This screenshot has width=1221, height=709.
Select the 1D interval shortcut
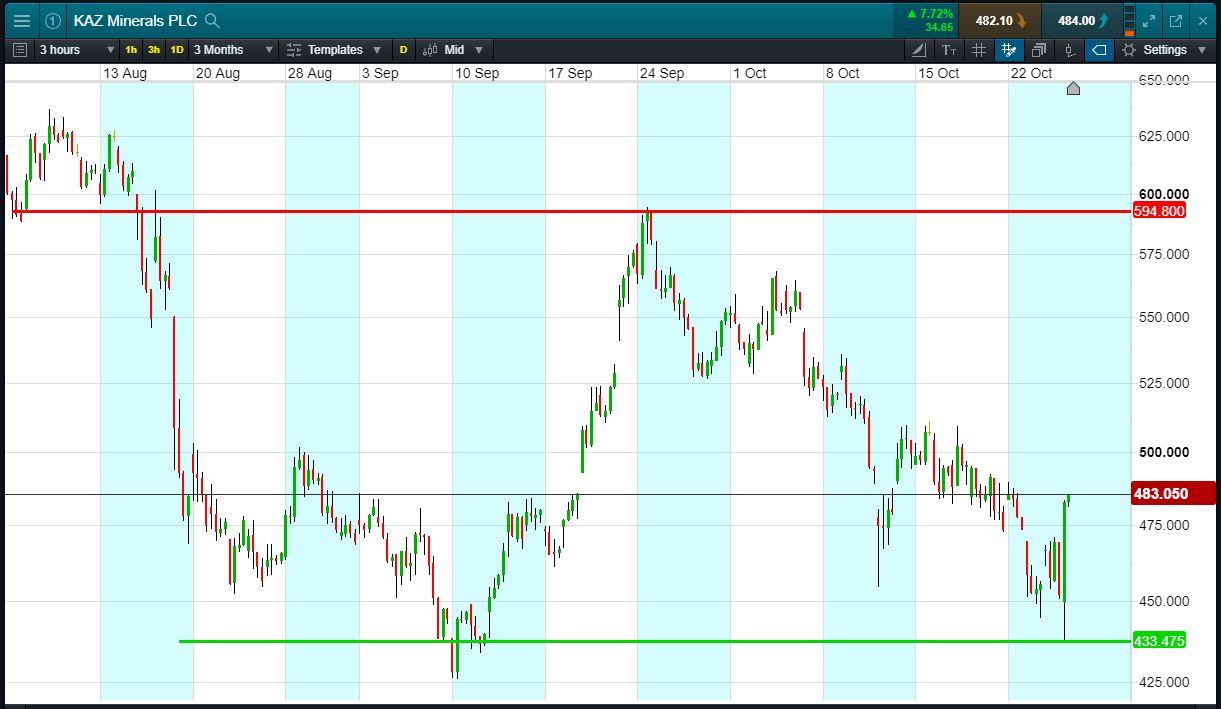(177, 49)
